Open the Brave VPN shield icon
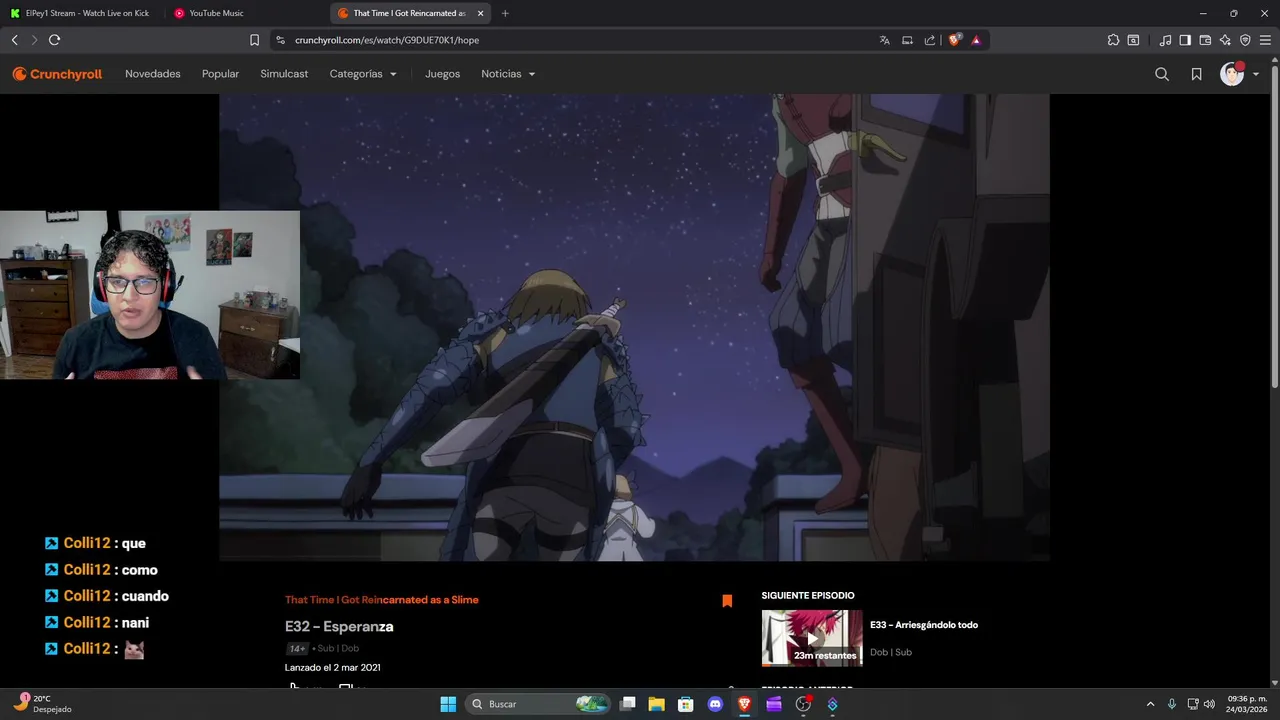Screen dimensions: 1280x720 coord(1245,40)
